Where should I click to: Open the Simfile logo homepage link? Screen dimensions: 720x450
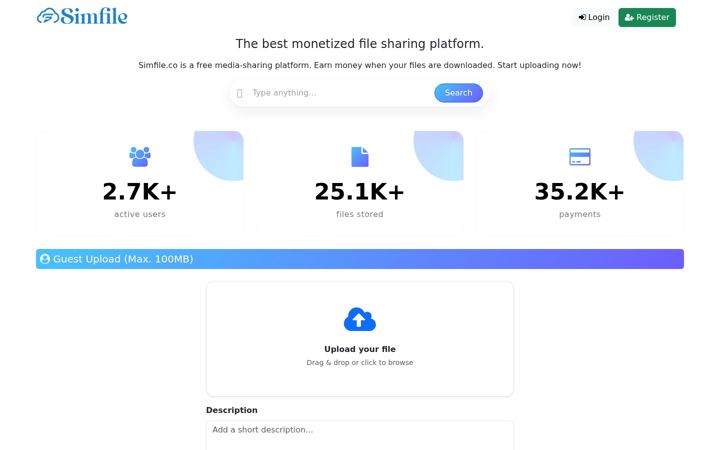click(82, 17)
